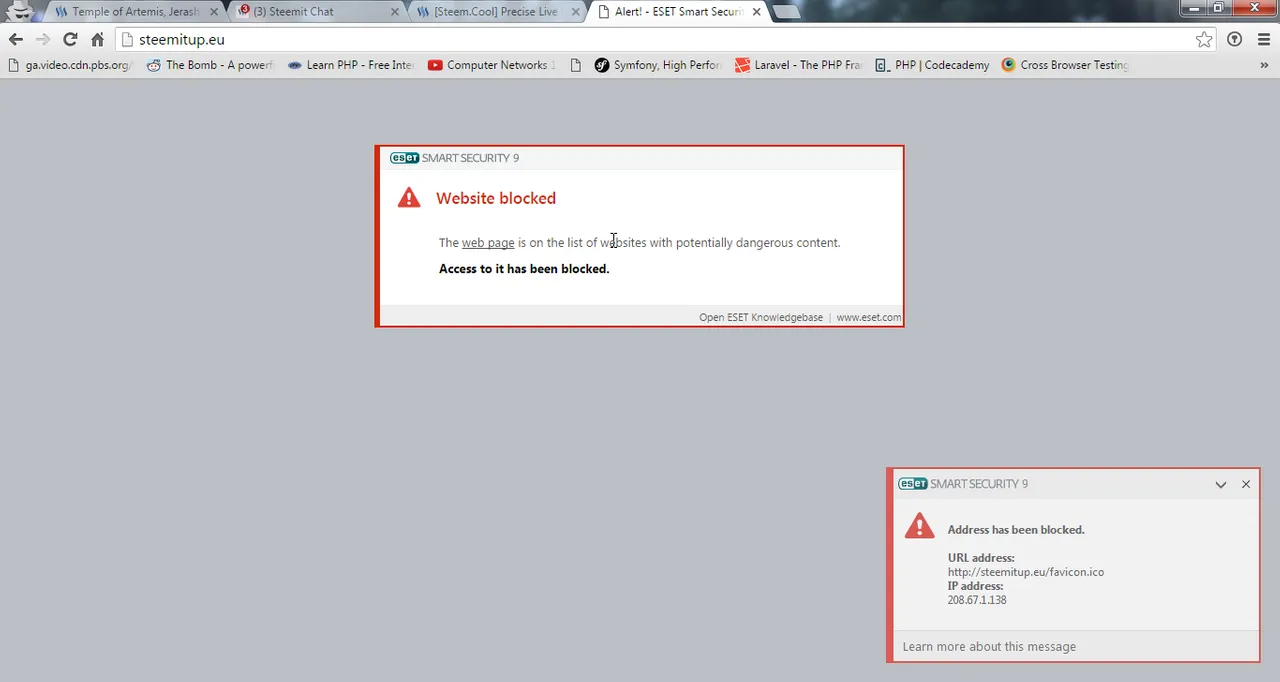The height and width of the screenshot is (682, 1280).
Task: Click the extension icon beside the star
Action: pyautogui.click(x=1235, y=40)
